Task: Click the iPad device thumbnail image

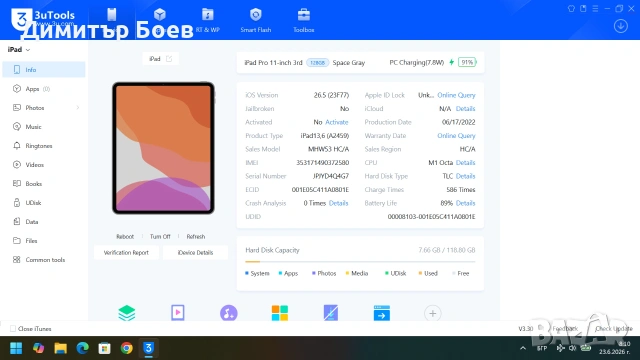Action: [x=163, y=148]
